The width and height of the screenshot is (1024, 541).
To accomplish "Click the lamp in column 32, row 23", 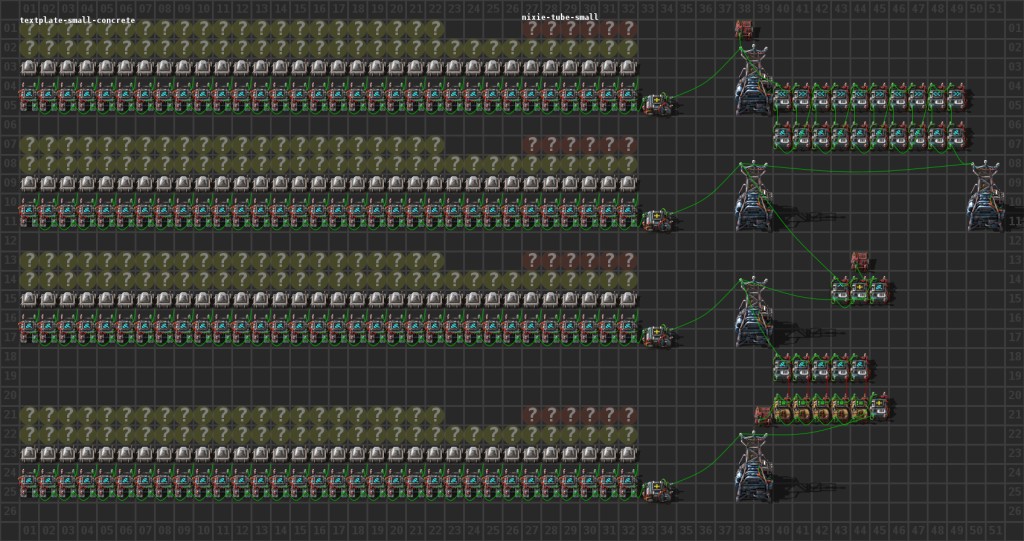I will [x=627, y=453].
